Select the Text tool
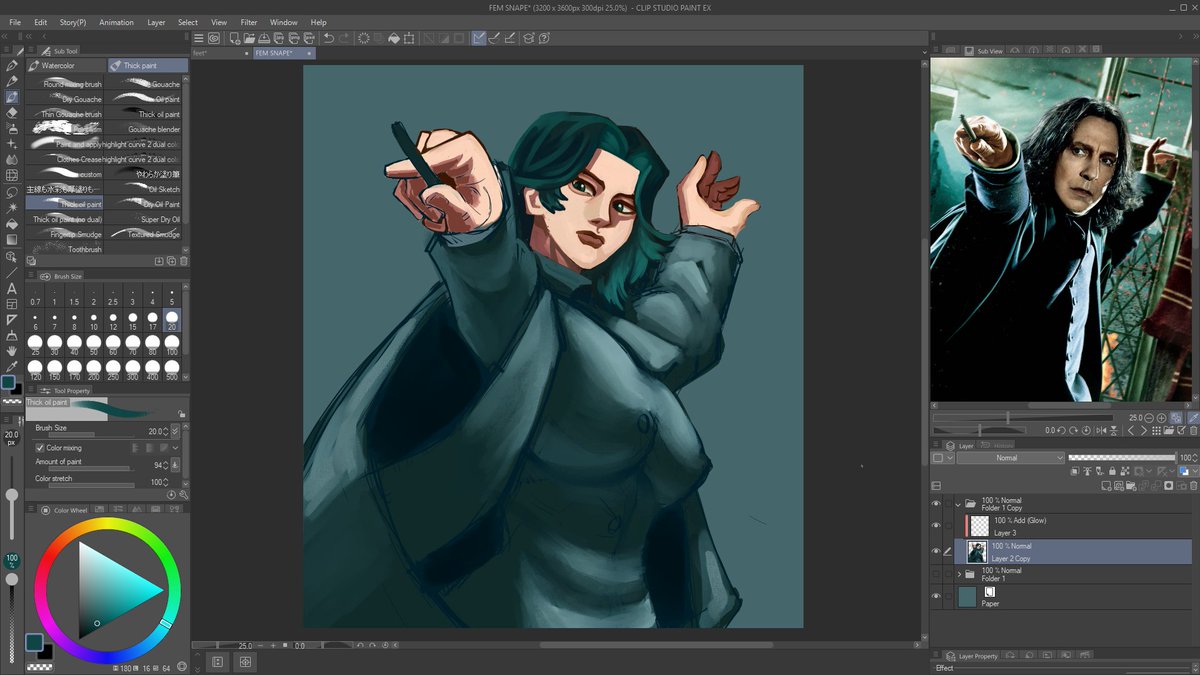Screen dimensions: 1200x675 coord(11,288)
